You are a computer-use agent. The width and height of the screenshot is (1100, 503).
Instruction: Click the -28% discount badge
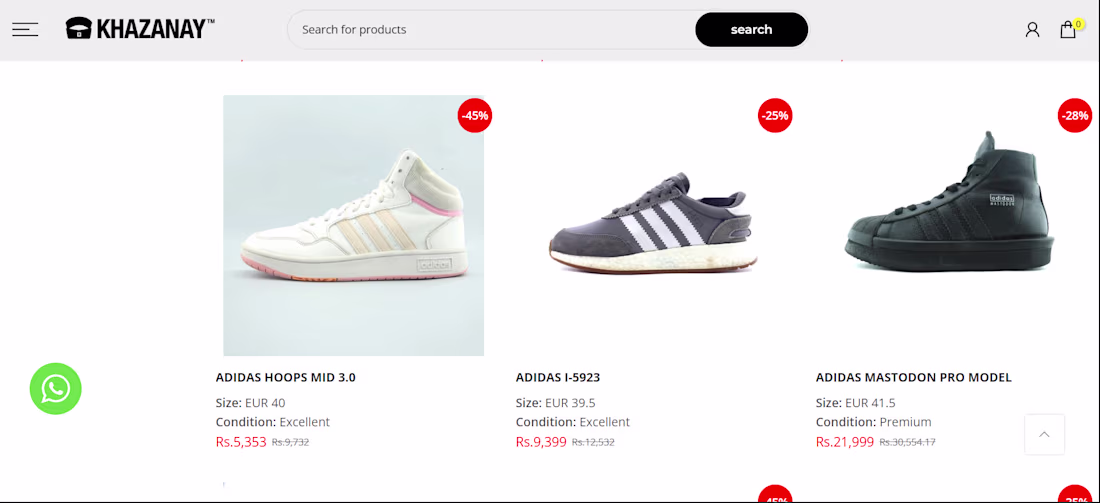[1075, 116]
